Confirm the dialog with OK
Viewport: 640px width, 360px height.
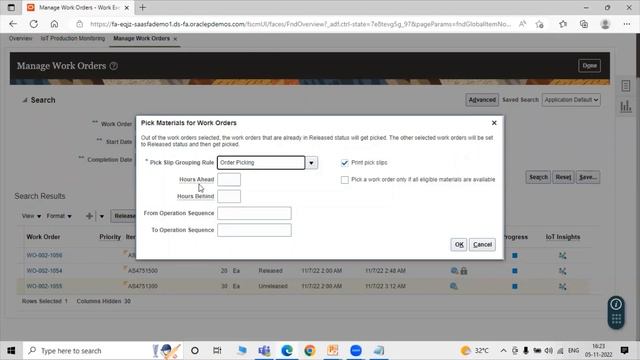[459, 244]
